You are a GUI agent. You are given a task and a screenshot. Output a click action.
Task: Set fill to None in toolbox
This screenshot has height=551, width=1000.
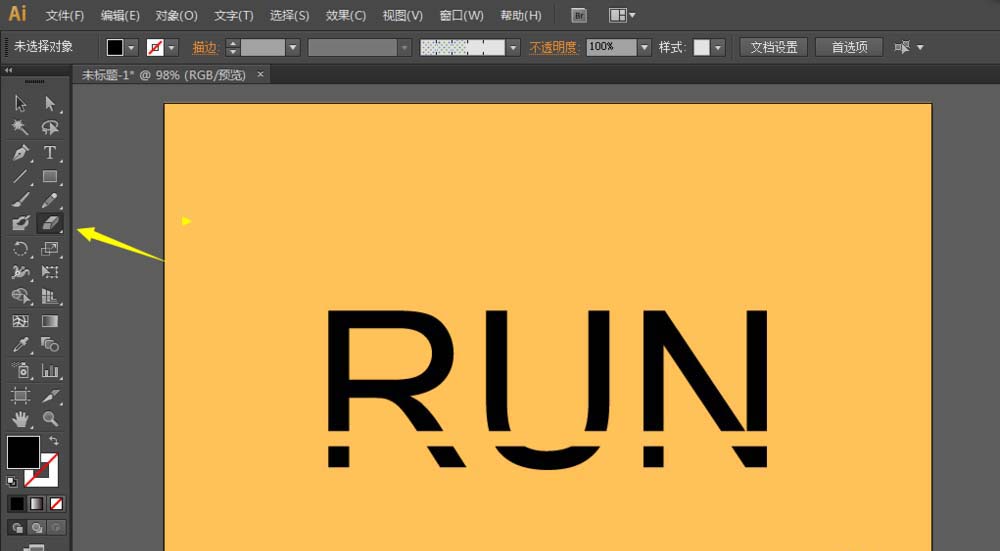click(x=56, y=503)
